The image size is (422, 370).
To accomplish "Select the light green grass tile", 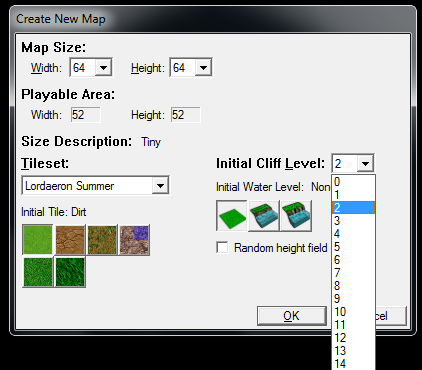I will (x=38, y=240).
